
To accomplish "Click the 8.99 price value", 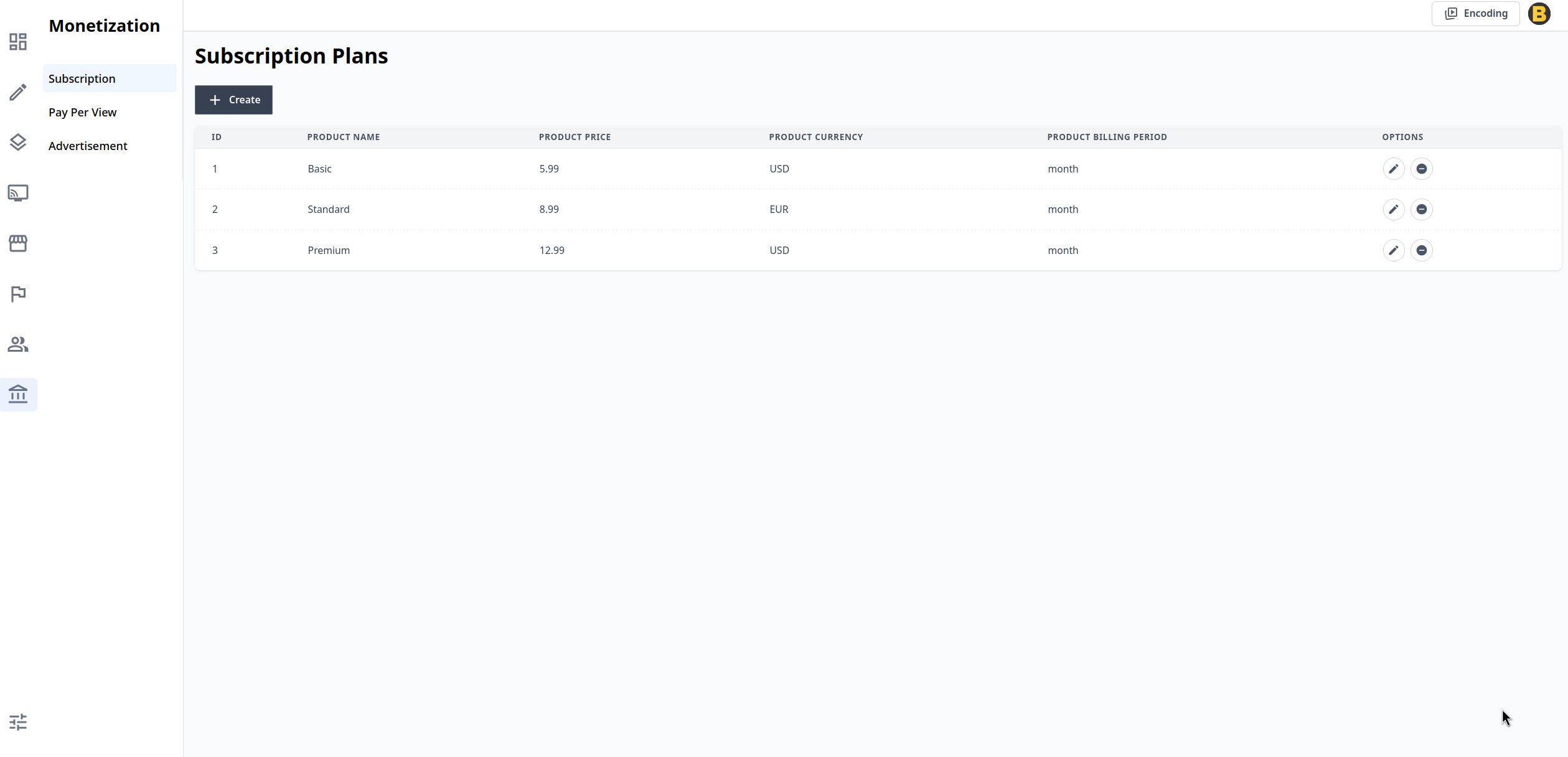I will (x=549, y=209).
